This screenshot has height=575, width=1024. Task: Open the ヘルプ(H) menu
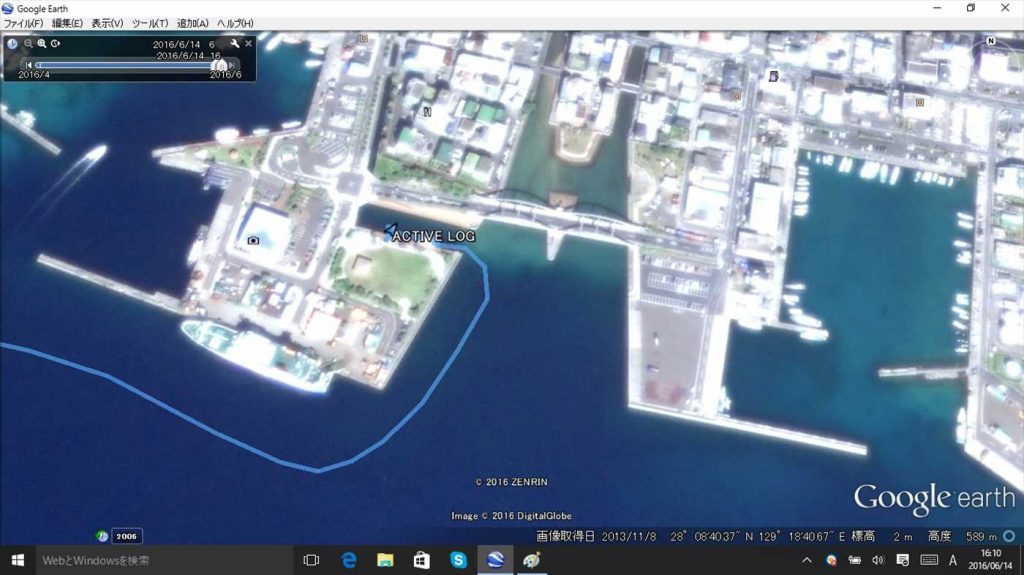235,23
